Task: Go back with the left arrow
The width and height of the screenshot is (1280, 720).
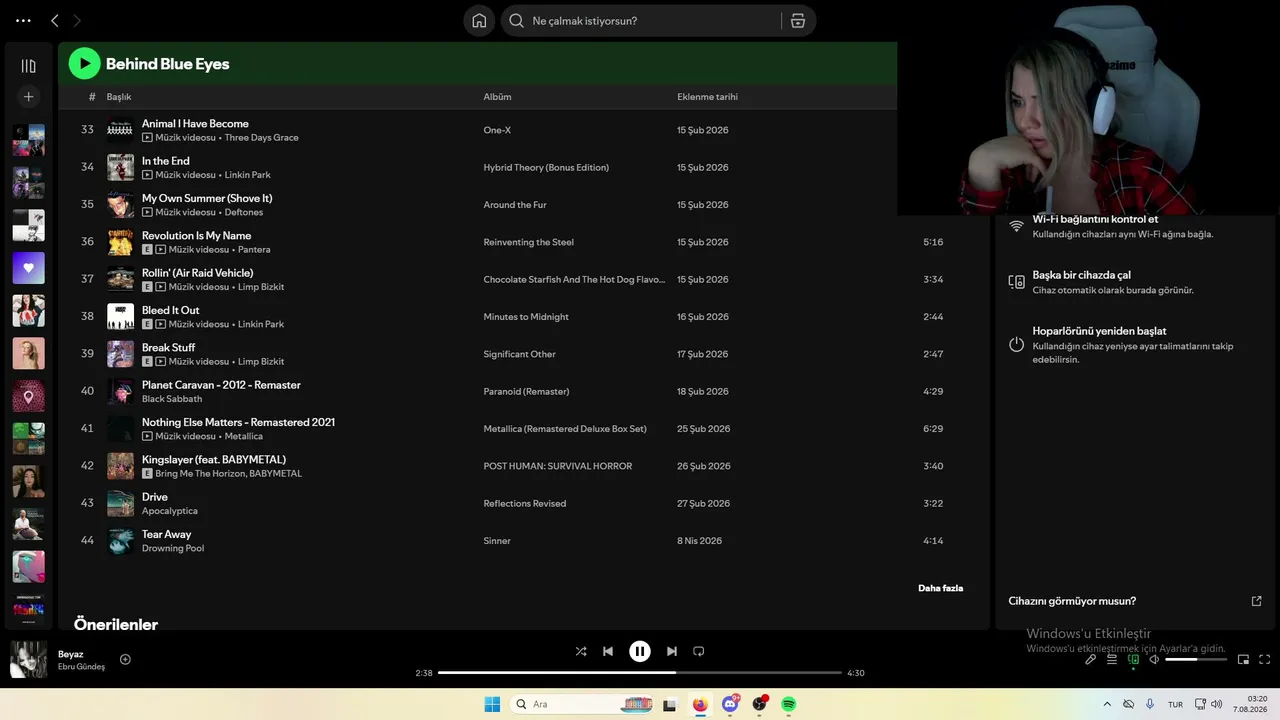Action: (55, 20)
